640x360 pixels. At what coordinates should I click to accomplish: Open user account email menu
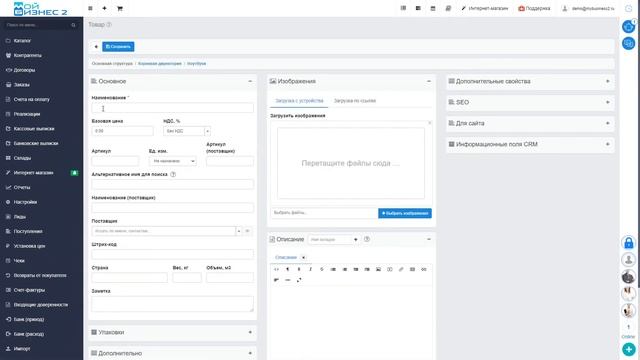[x=588, y=8]
